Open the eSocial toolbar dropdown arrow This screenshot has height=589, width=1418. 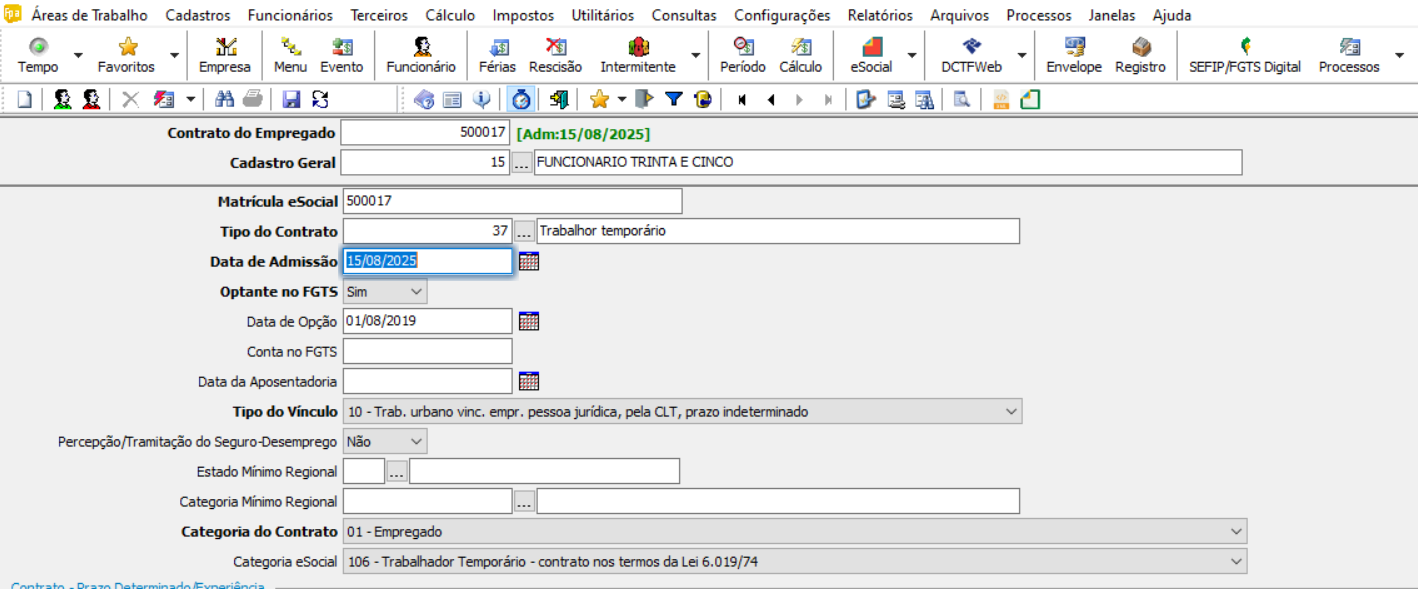pos(911,55)
